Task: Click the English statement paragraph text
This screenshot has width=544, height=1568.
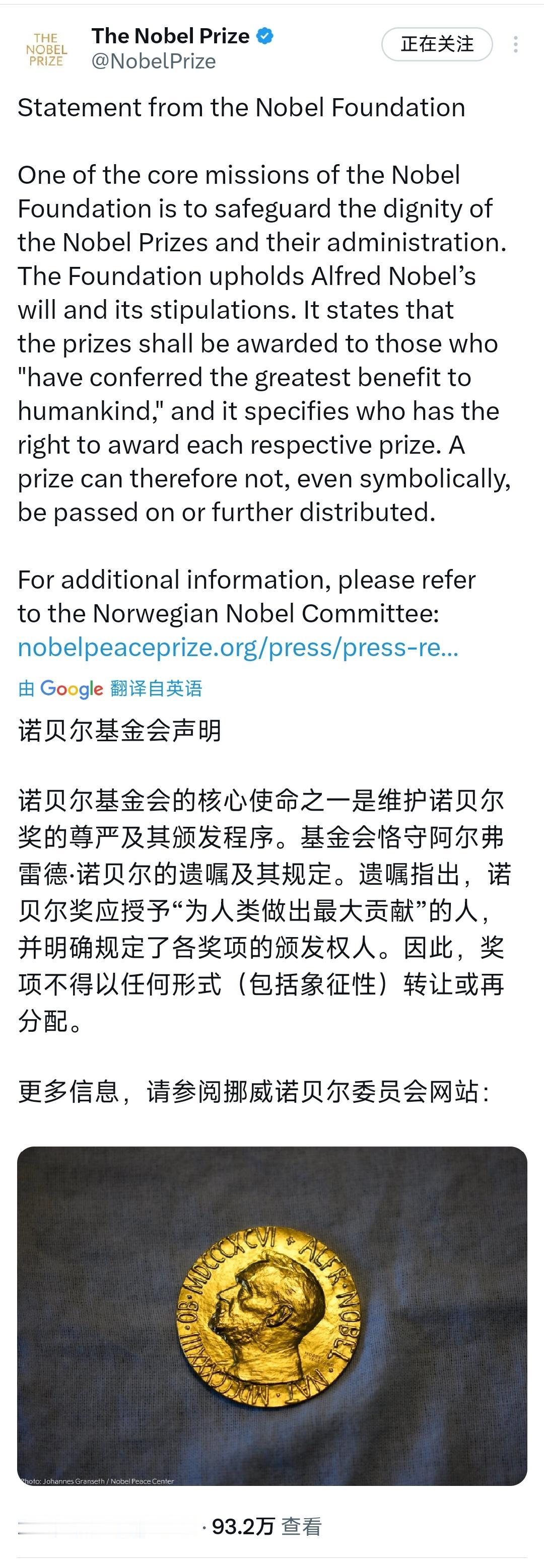Action: (262, 341)
